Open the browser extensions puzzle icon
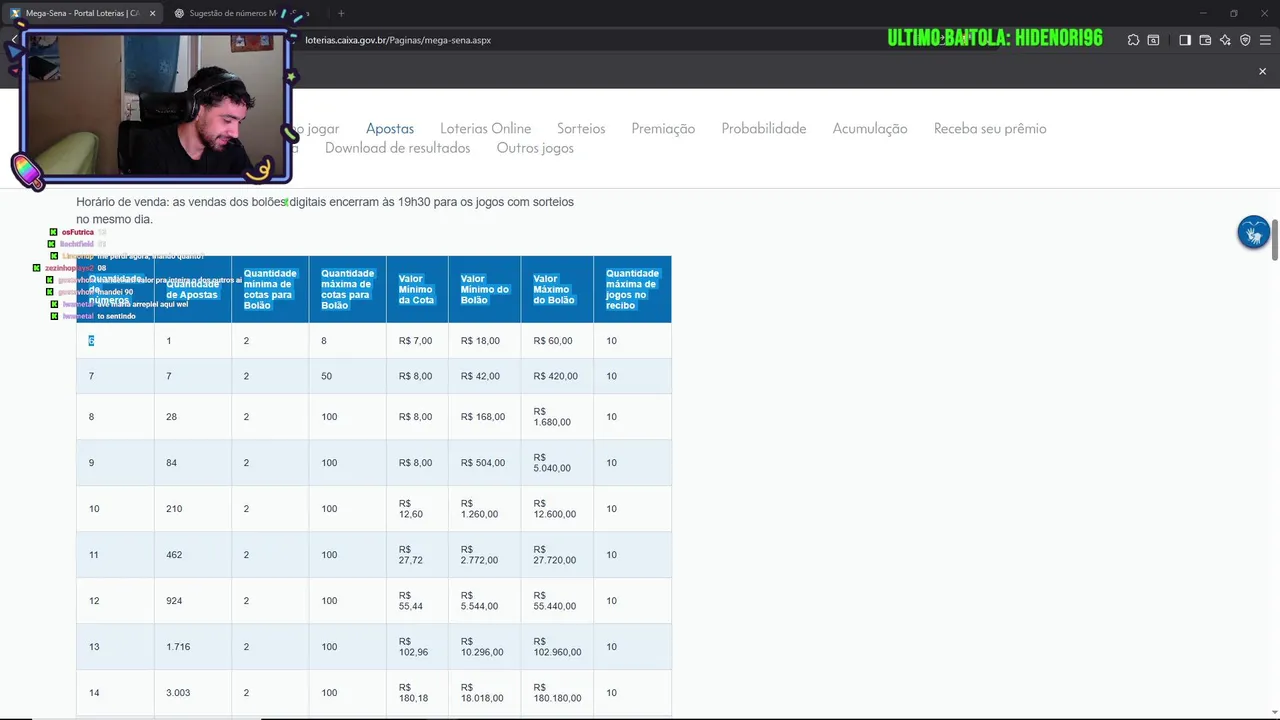The image size is (1280, 720). click(1133, 40)
